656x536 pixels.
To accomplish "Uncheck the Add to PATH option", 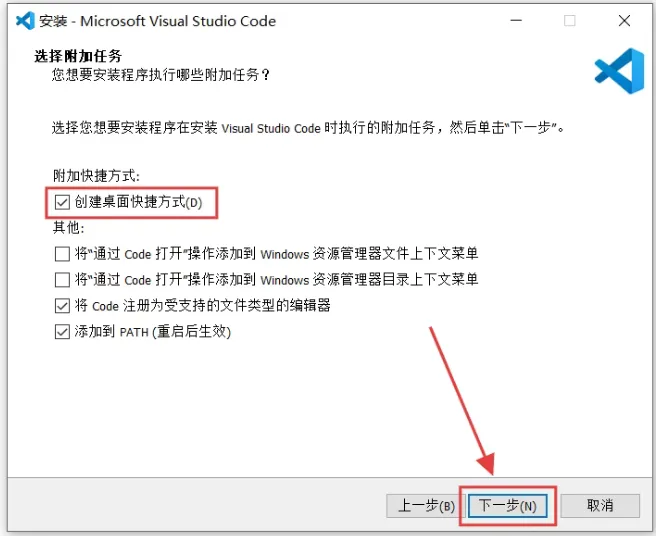I will pyautogui.click(x=62, y=332).
